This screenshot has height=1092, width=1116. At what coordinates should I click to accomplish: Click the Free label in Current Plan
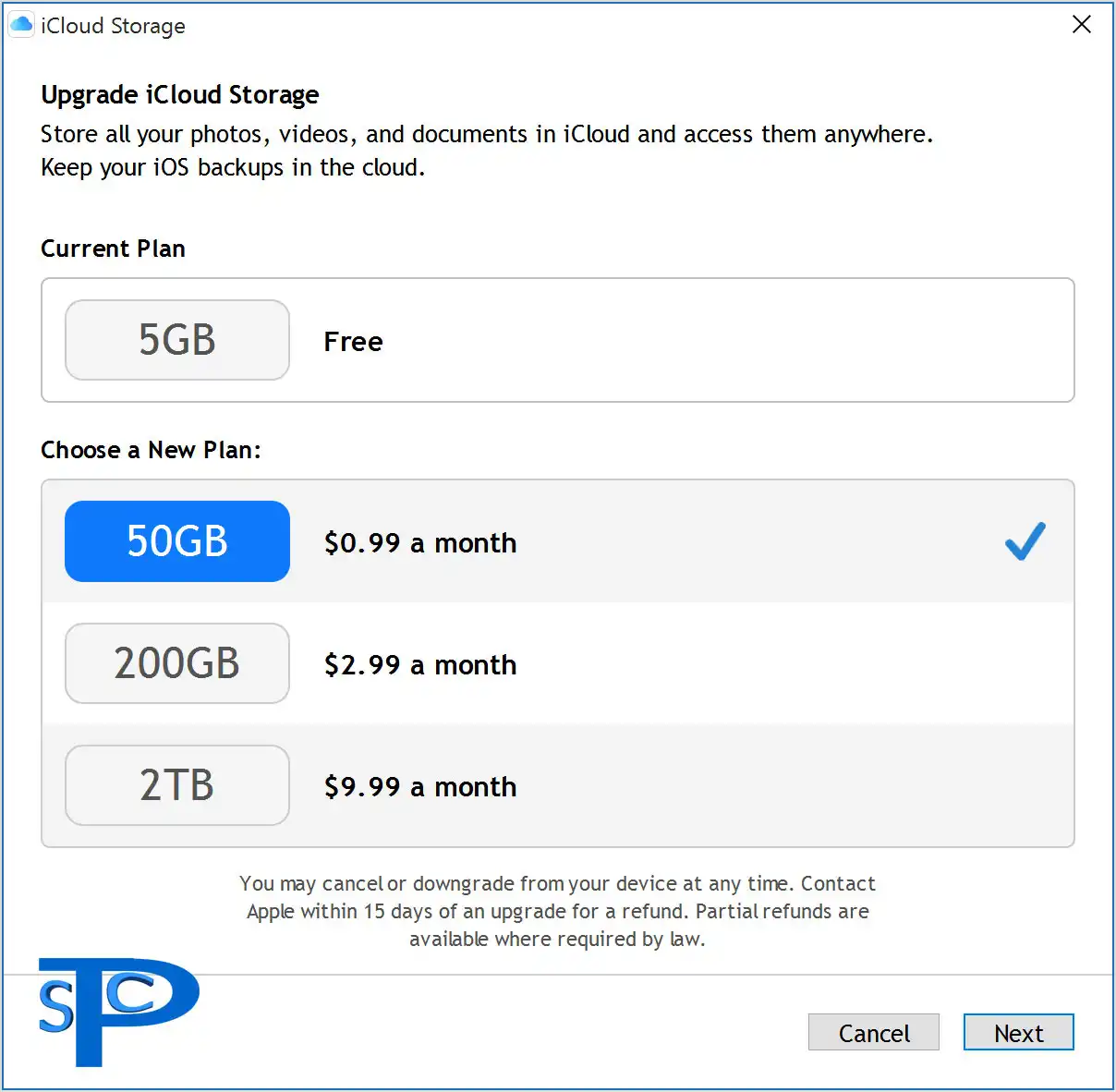click(x=353, y=342)
